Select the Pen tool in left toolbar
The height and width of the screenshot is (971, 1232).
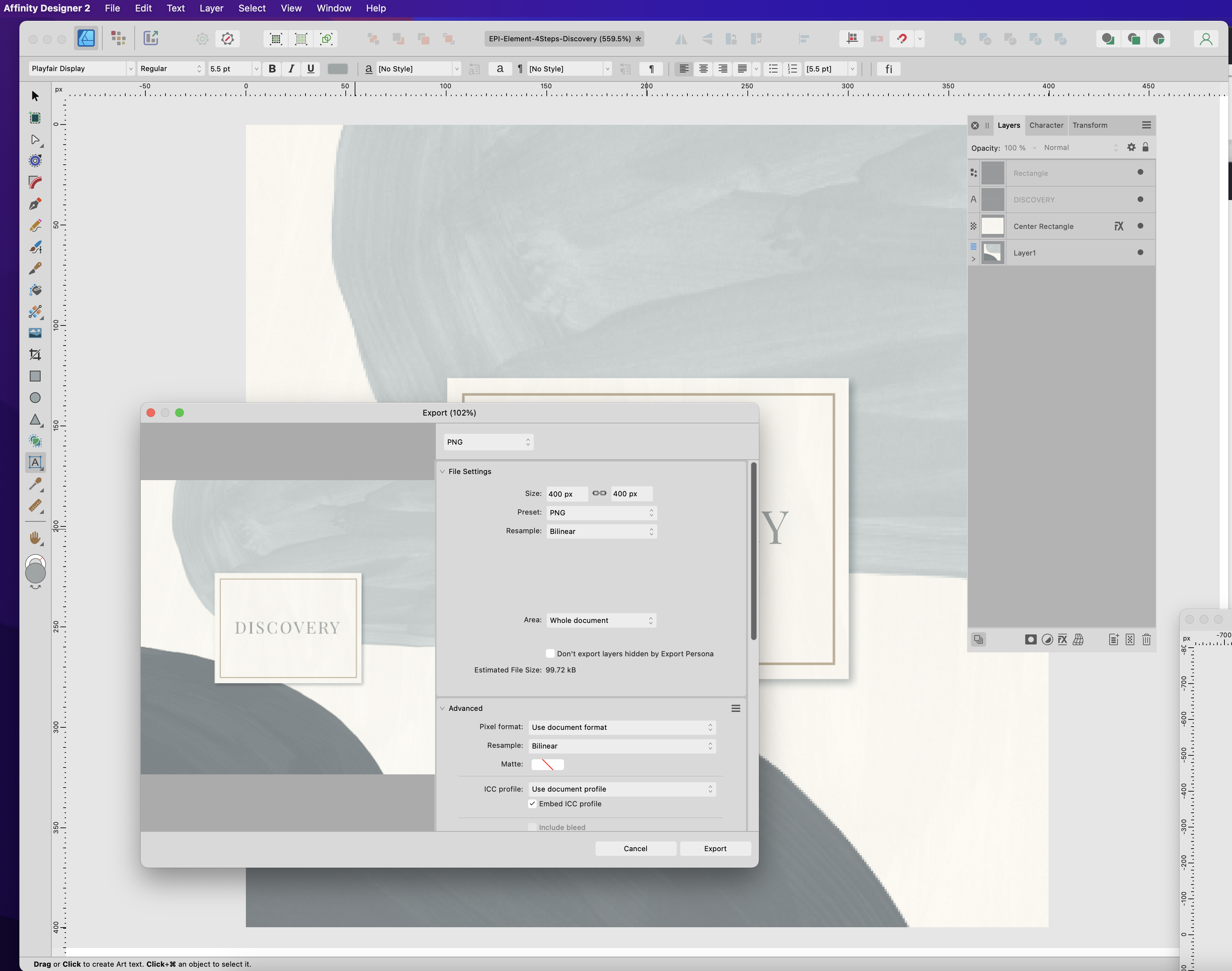35,204
